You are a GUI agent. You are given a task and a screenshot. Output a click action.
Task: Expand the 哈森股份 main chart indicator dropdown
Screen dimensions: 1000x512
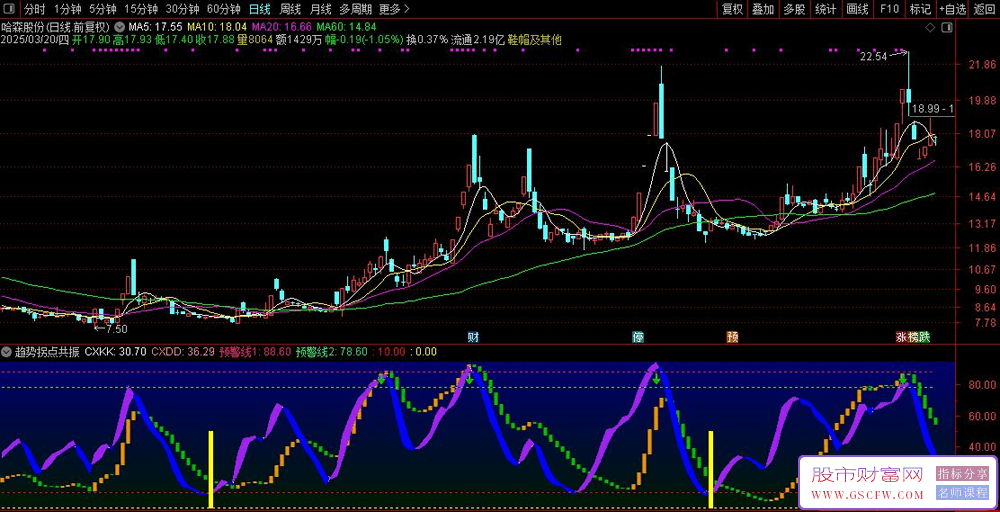click(121, 27)
